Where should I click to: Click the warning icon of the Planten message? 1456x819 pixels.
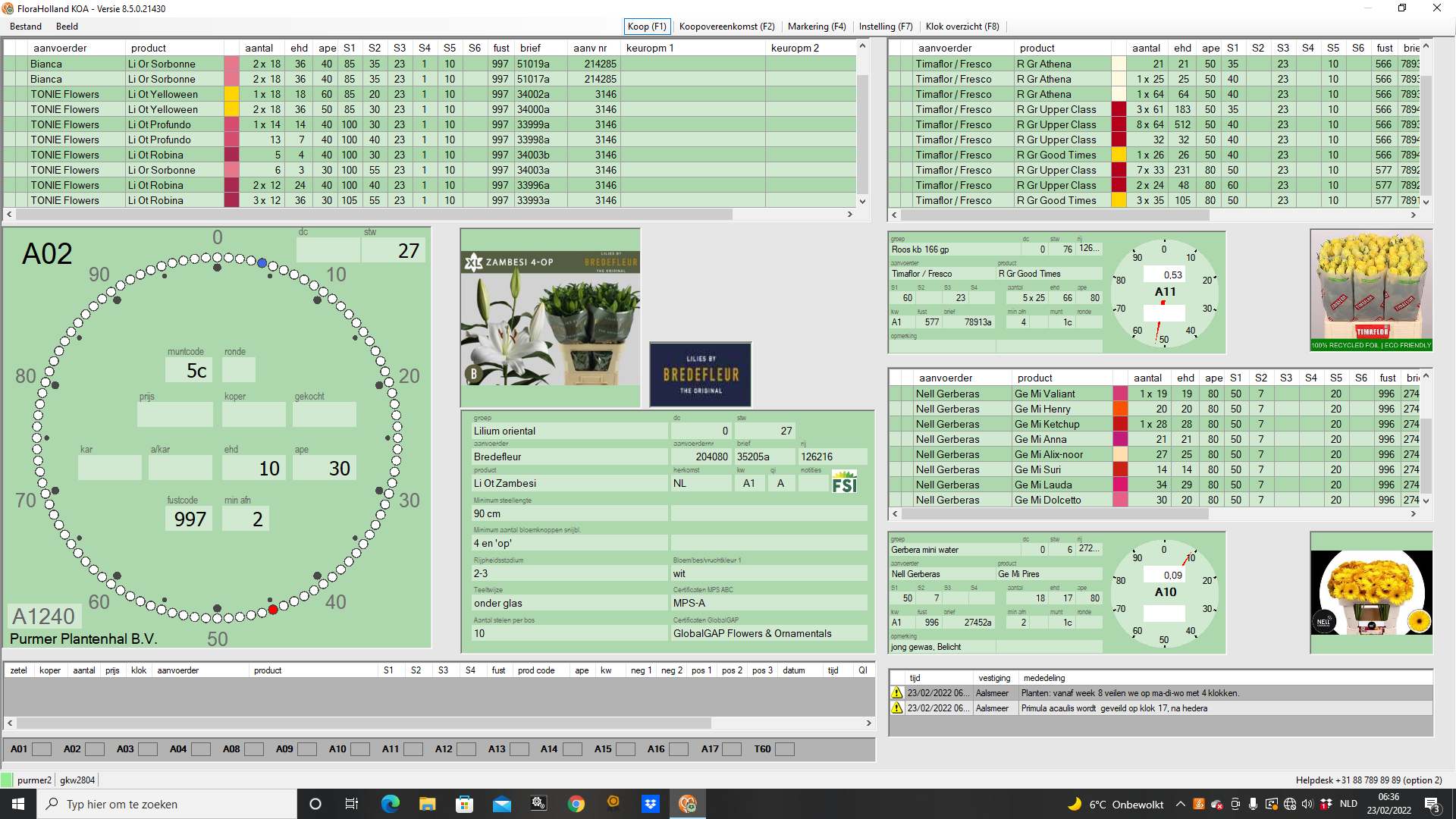click(x=897, y=693)
